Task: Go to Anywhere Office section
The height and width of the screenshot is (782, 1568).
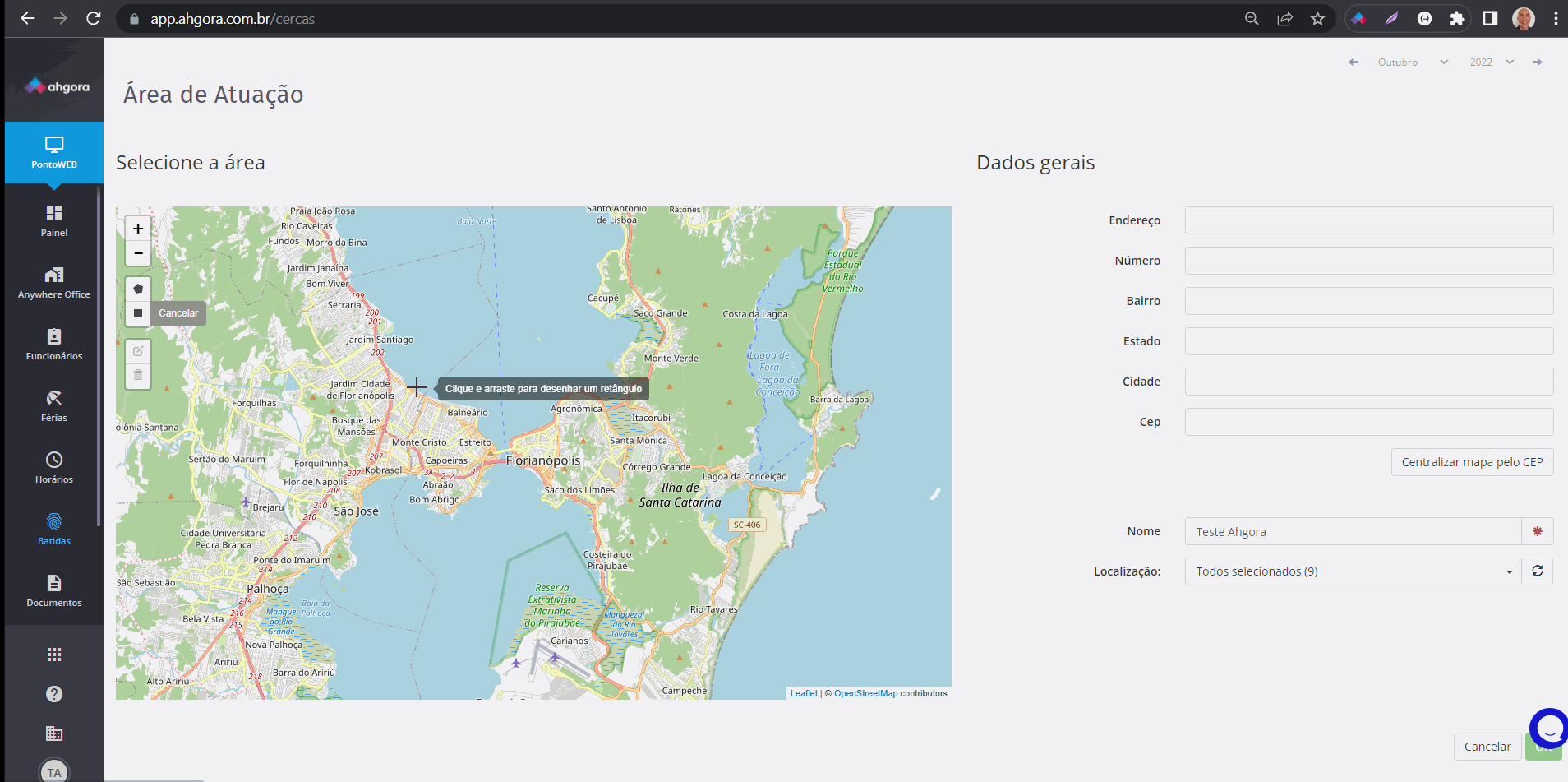Action: pyautogui.click(x=54, y=283)
